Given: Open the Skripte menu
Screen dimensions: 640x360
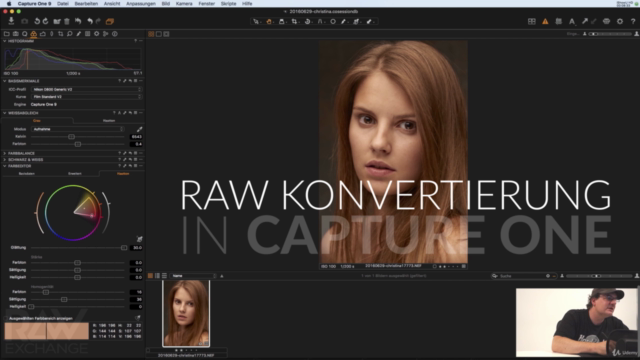Looking at the screenshot, I should 229,3.
